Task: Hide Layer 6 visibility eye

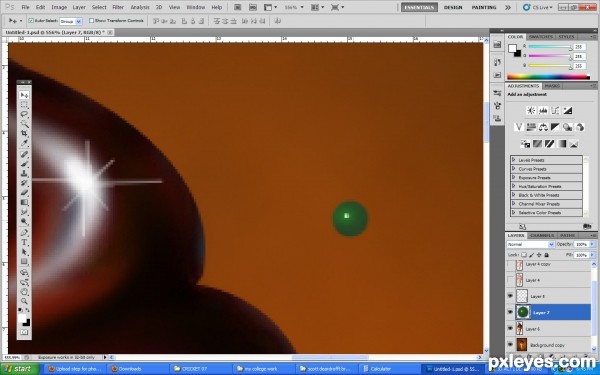Action: coord(510,328)
